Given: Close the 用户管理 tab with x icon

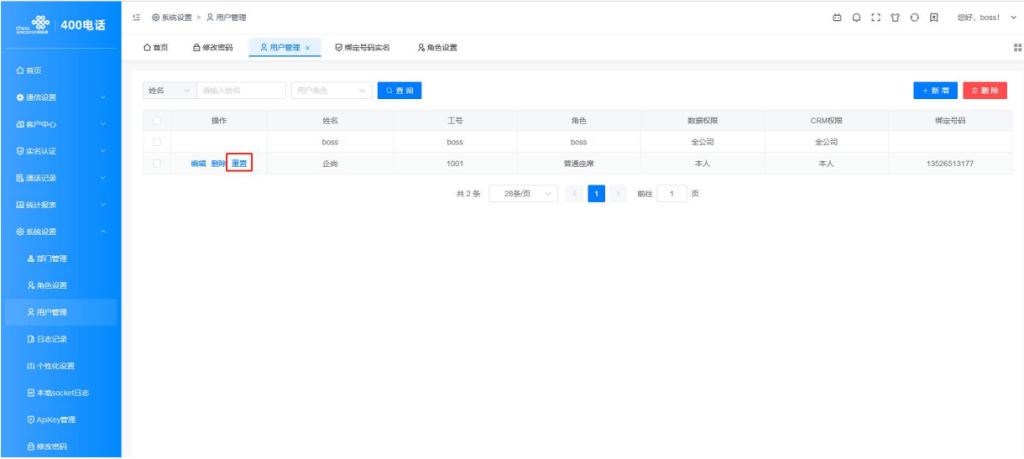Looking at the screenshot, I should pyautogui.click(x=307, y=48).
